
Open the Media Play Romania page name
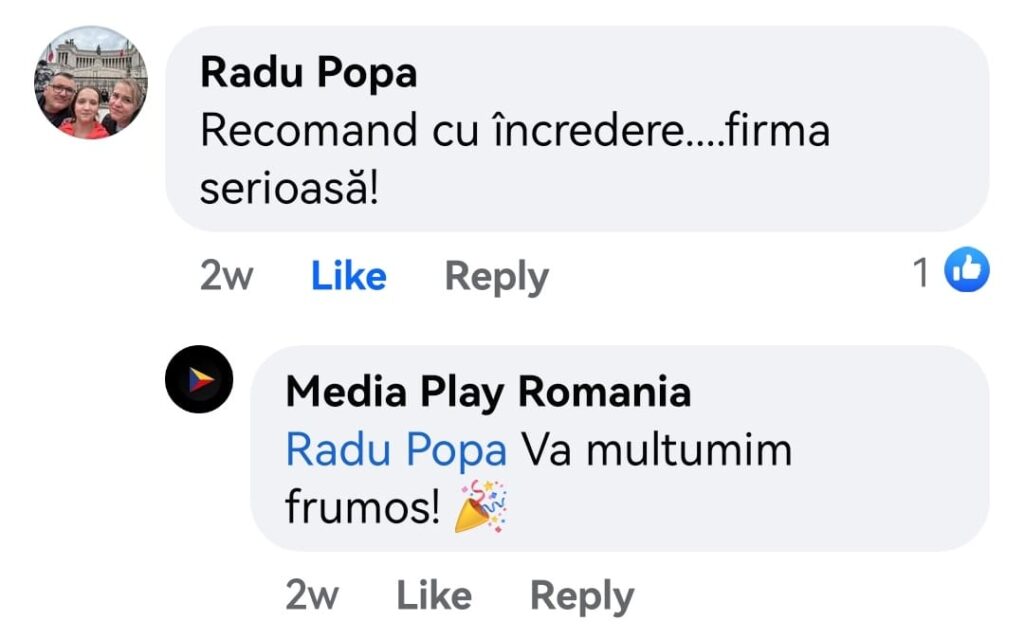(488, 392)
